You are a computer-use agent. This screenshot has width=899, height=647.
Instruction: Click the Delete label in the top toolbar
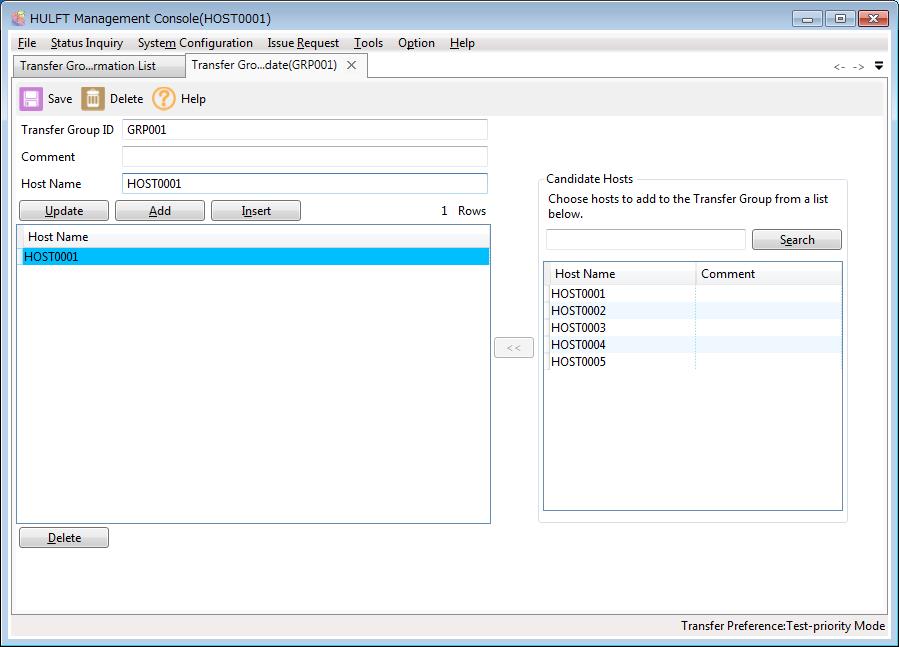point(126,99)
